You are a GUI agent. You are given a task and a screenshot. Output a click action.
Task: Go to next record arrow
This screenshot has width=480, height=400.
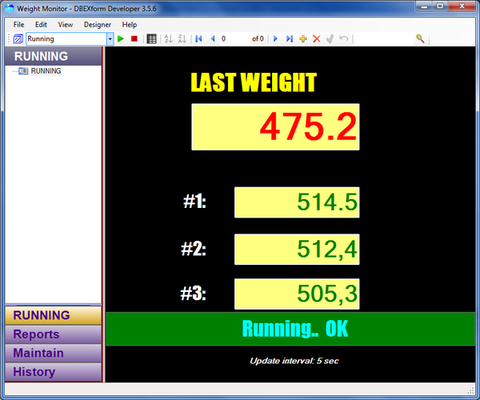(x=275, y=39)
